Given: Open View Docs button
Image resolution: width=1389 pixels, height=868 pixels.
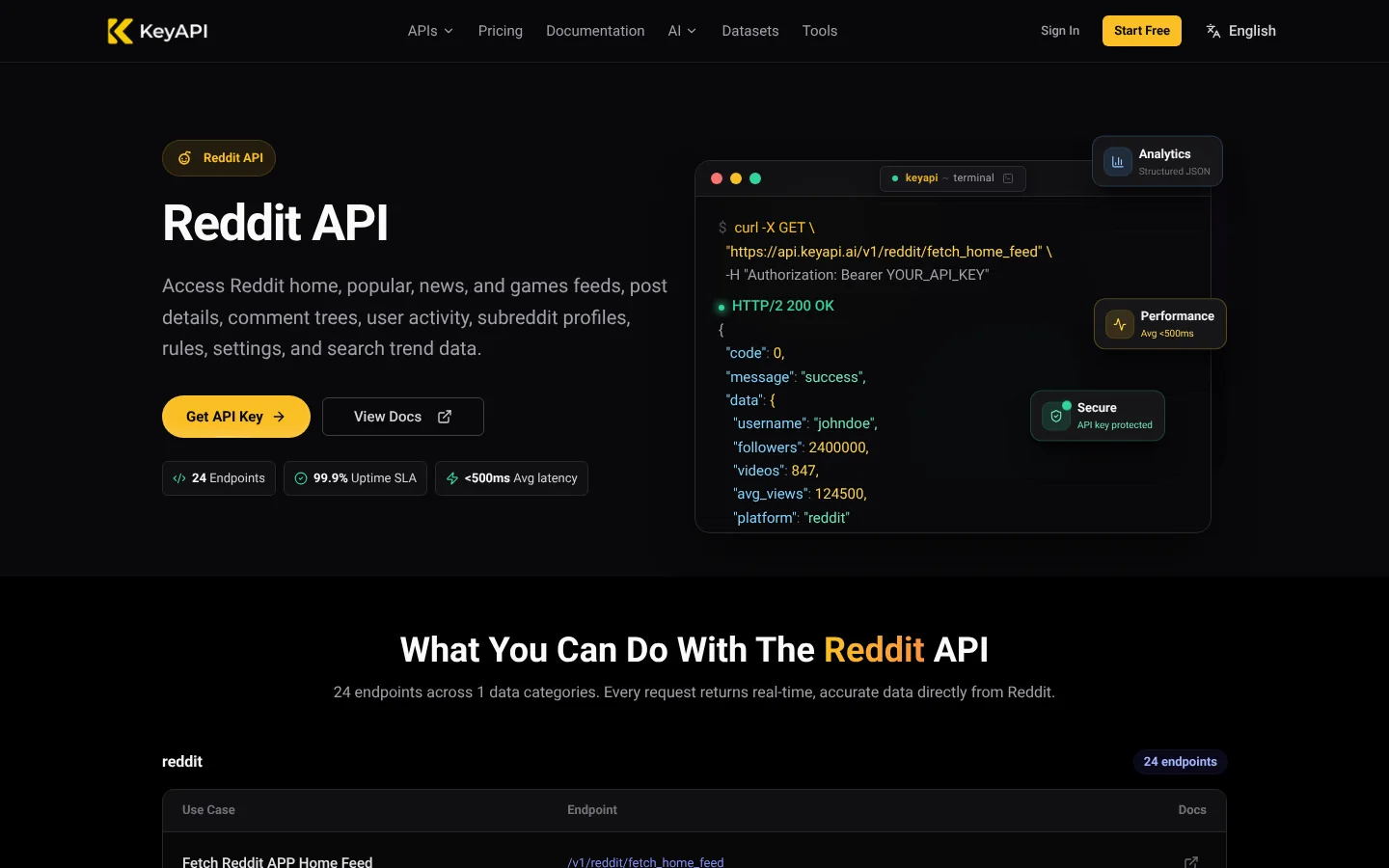Looking at the screenshot, I should pyautogui.click(x=403, y=417).
